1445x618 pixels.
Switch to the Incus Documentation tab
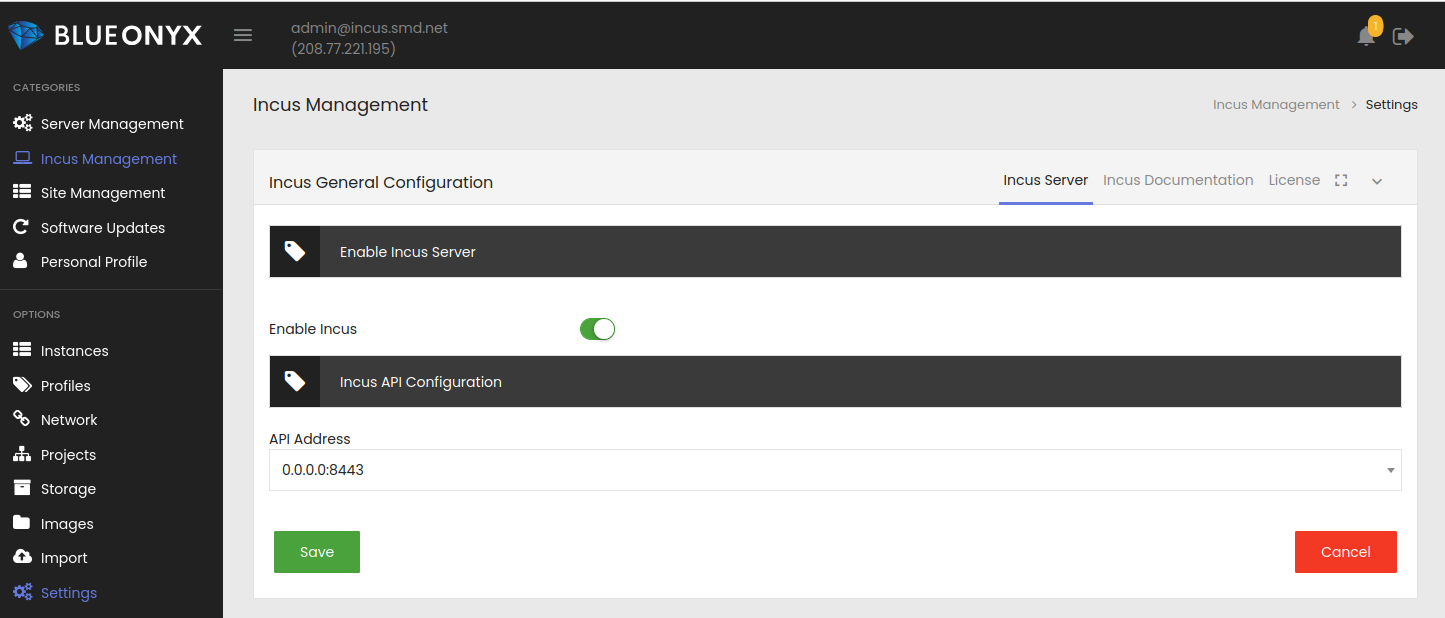[1178, 180]
